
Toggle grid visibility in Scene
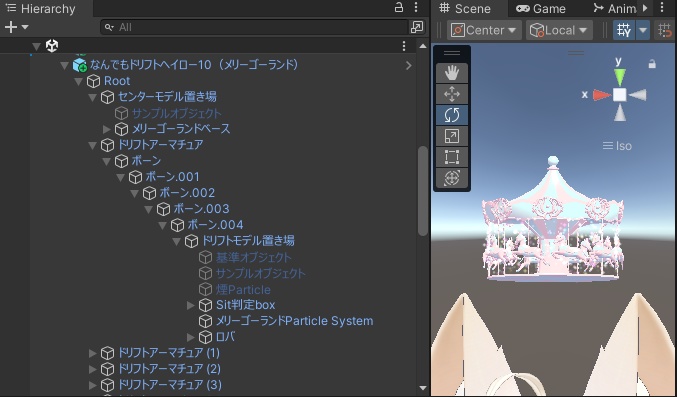(x=624, y=30)
